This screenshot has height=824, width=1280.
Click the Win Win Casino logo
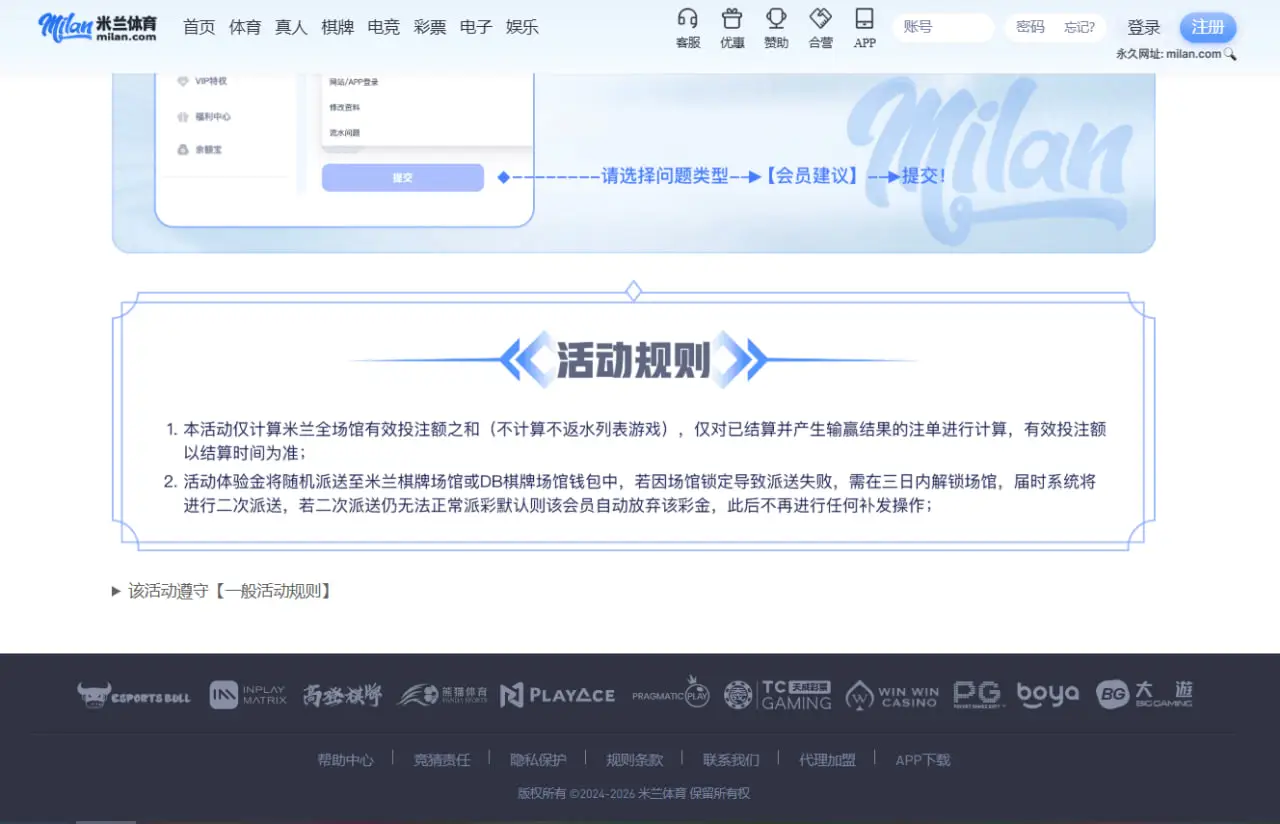point(892,695)
